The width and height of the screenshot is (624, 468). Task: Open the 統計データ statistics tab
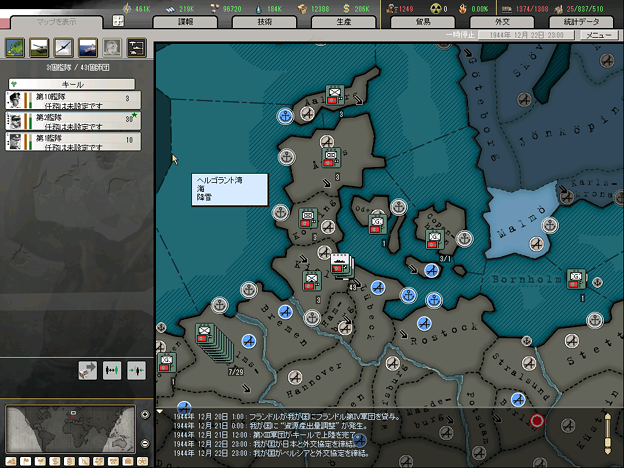tap(581, 22)
